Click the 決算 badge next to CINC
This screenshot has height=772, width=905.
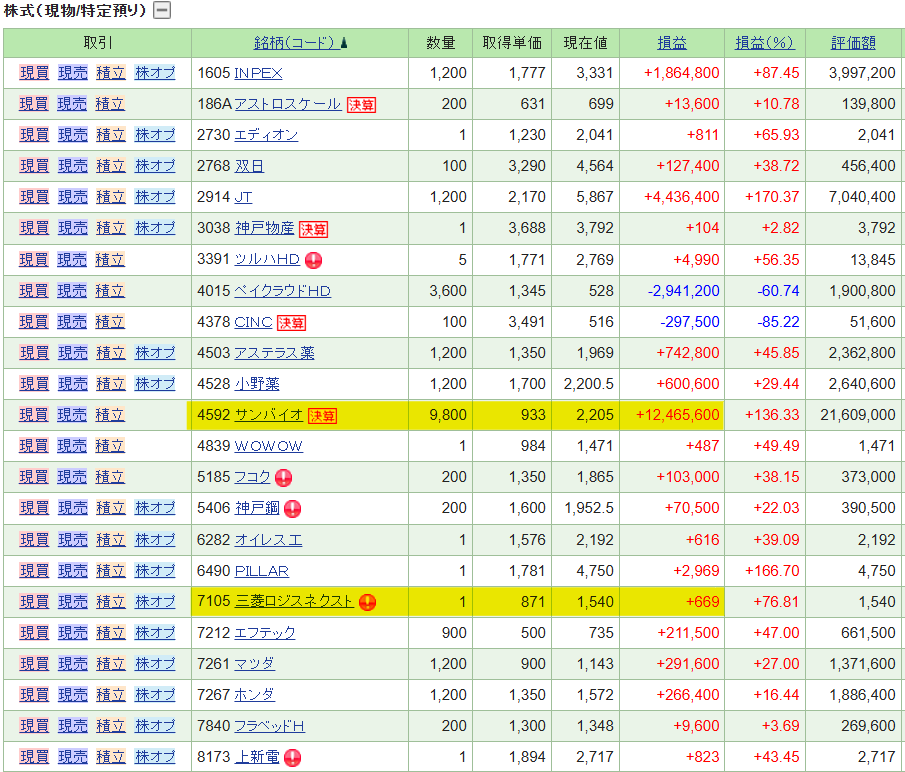(x=291, y=323)
